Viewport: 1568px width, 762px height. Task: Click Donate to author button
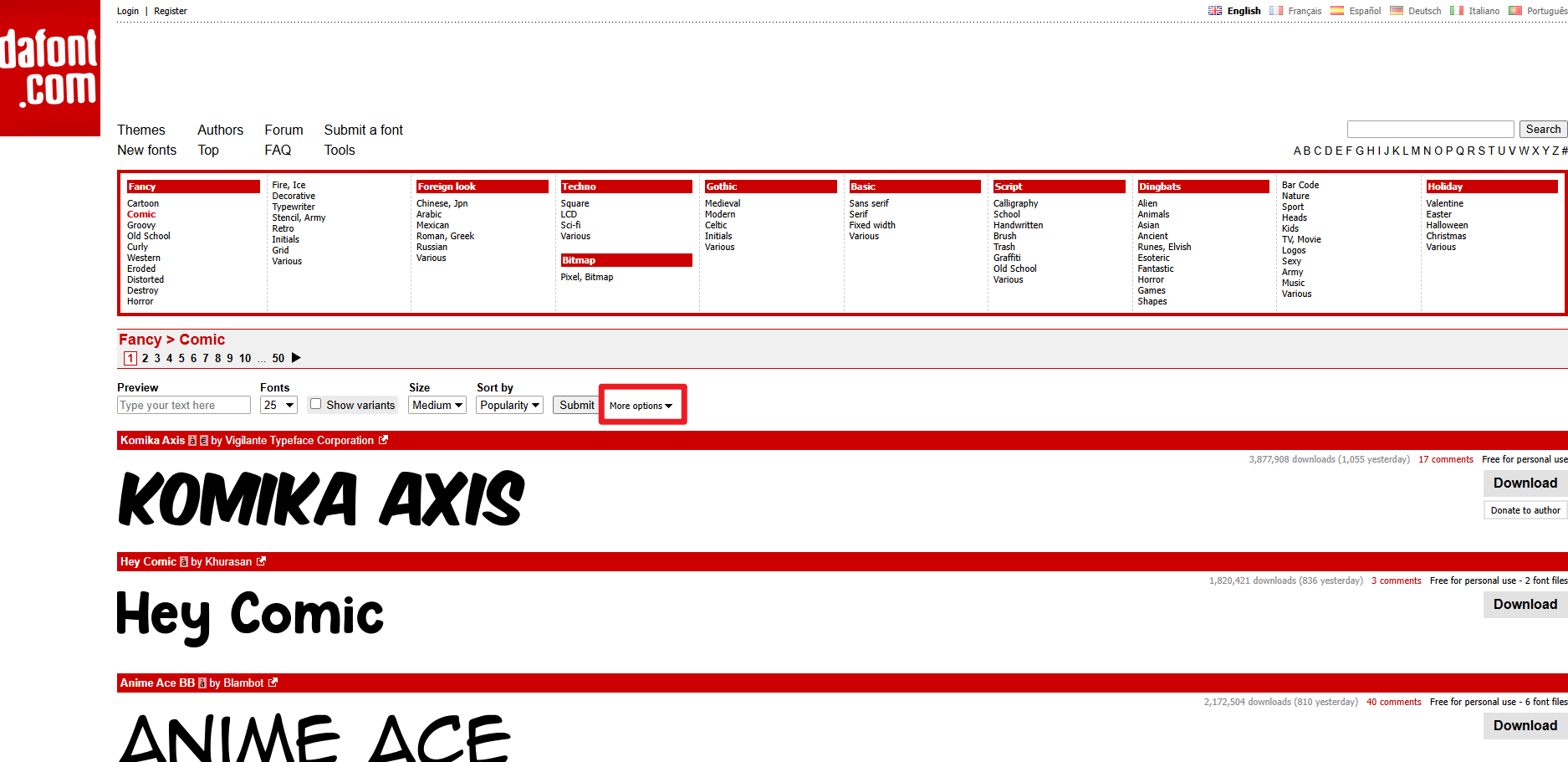1525,510
